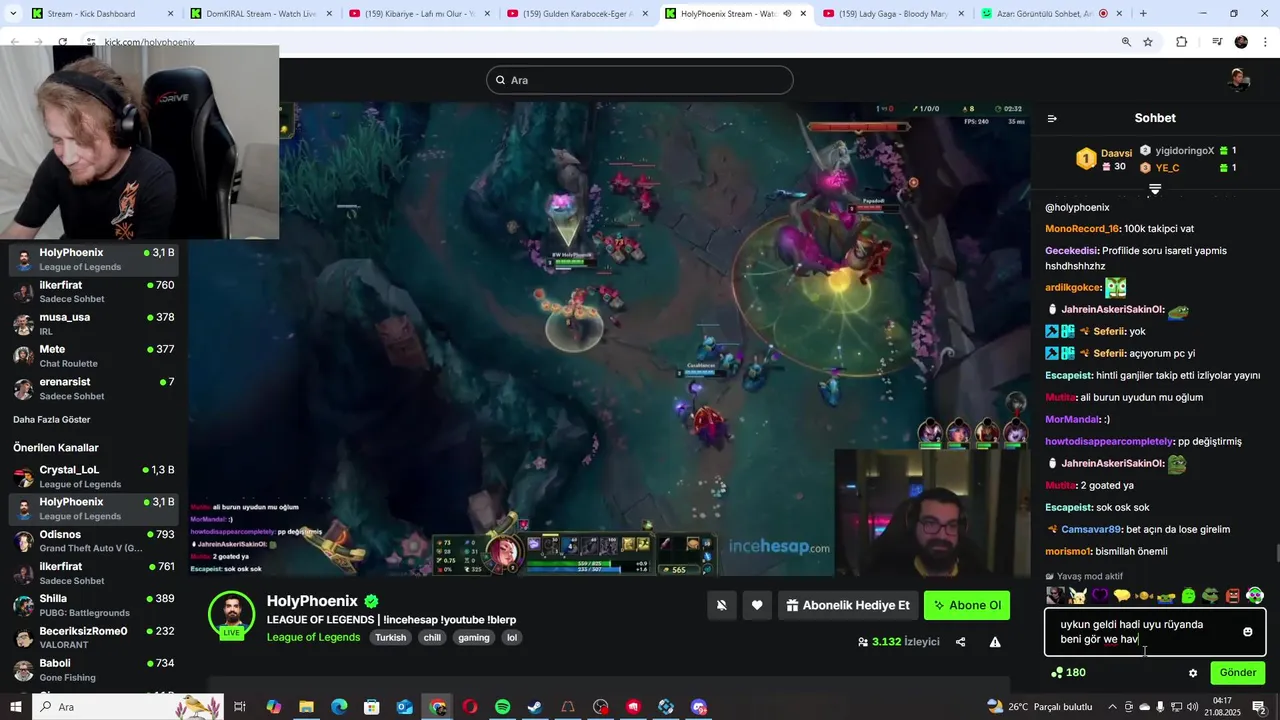
Task: Insert the purple heart emote
Action: point(1100,596)
